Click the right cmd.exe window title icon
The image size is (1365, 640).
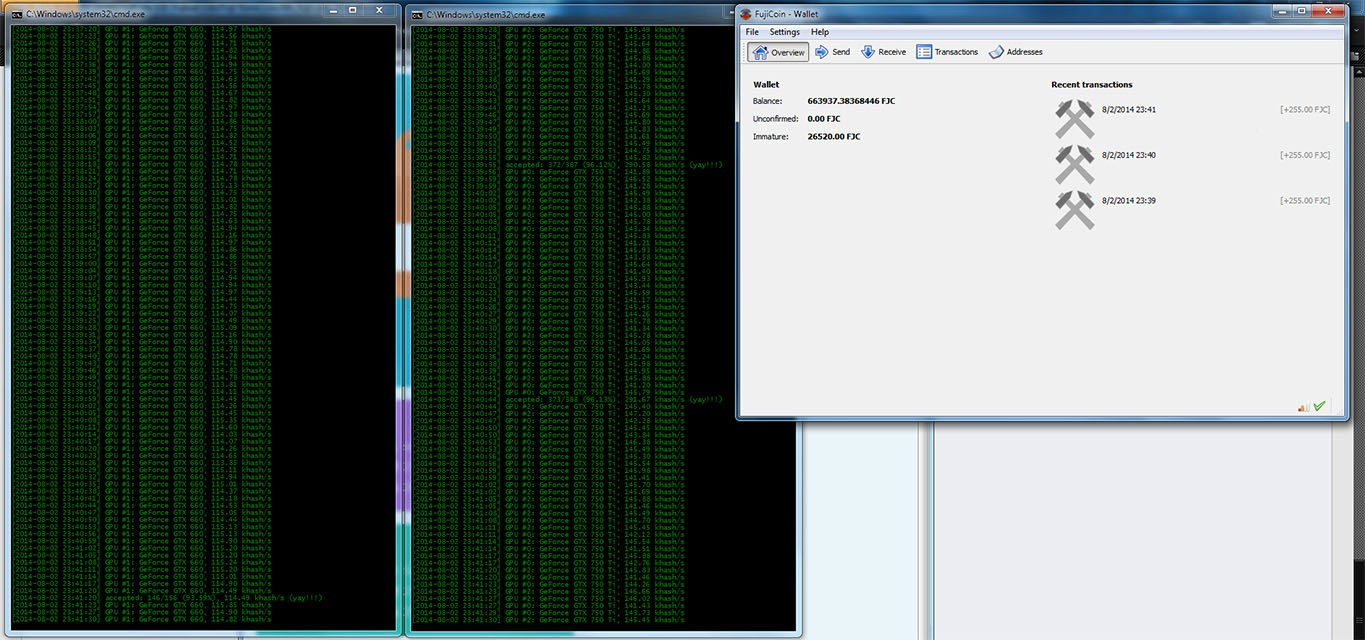click(x=417, y=15)
